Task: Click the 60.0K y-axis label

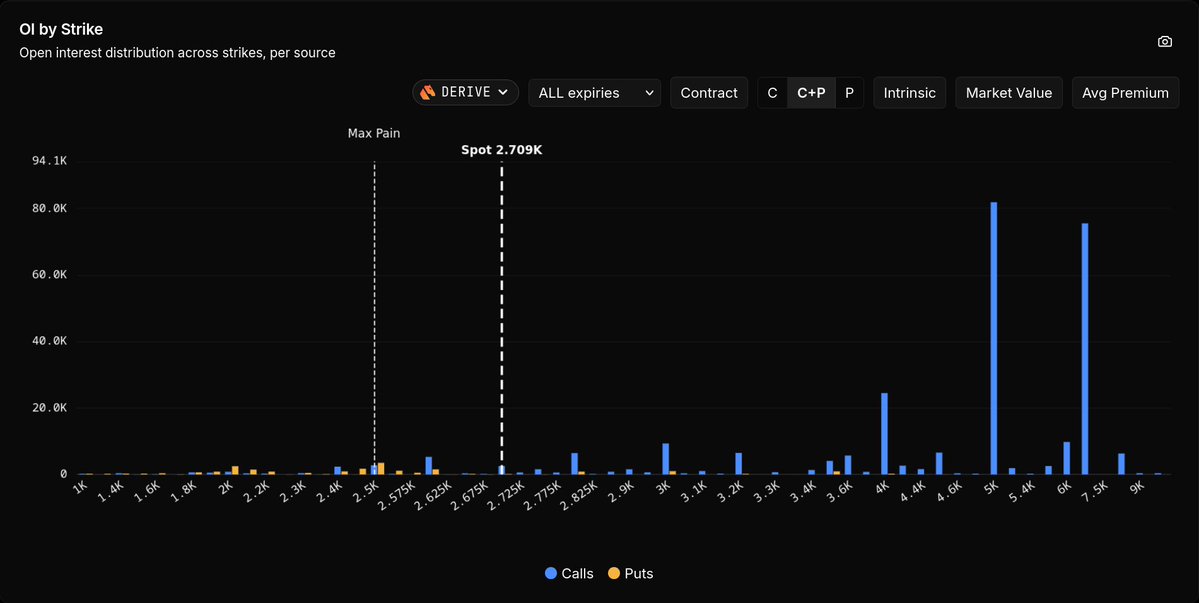Action: click(x=48, y=275)
